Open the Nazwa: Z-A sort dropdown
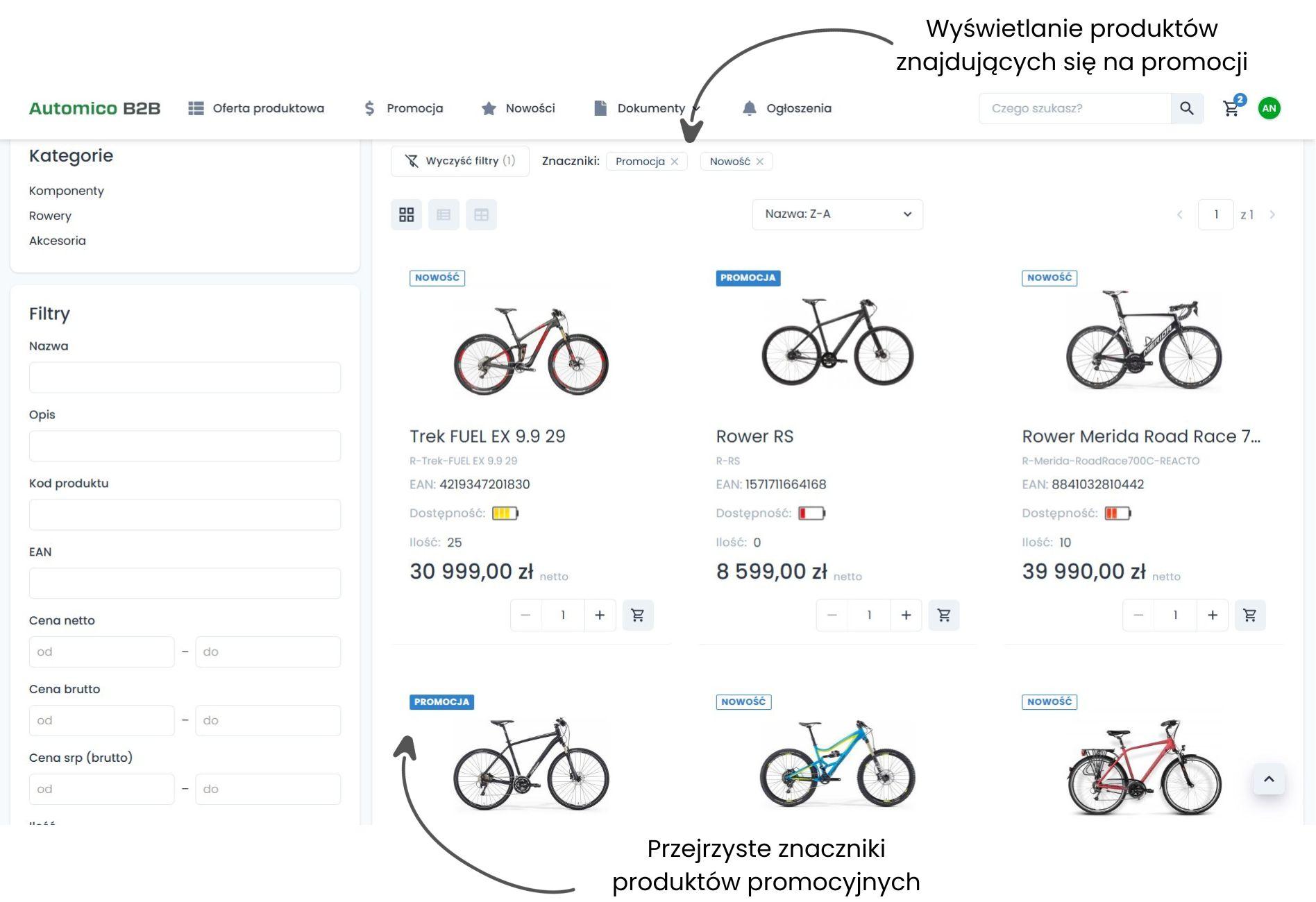Screen dimensions: 1316x902 point(837,214)
